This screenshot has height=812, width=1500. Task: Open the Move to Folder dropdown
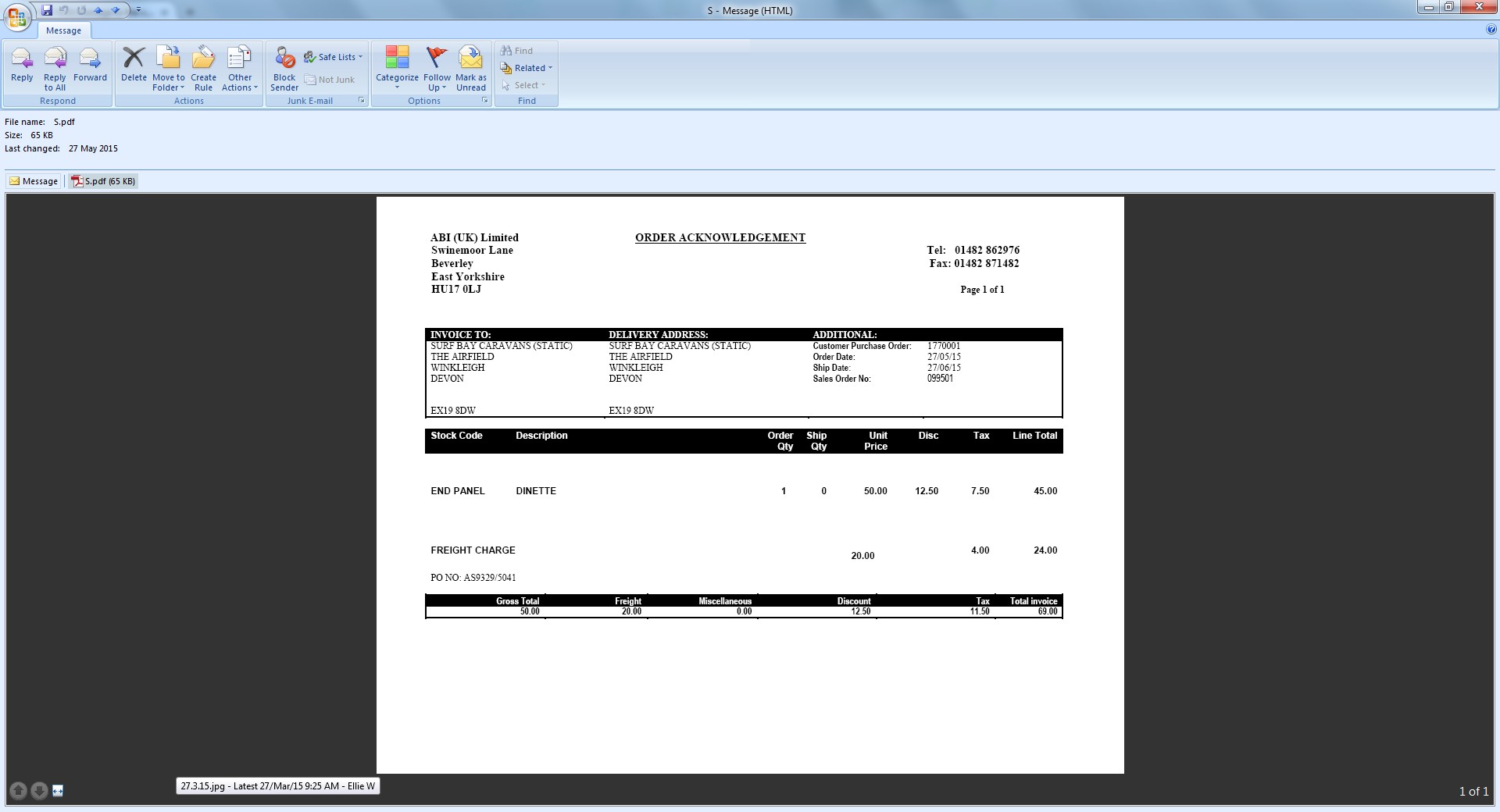point(168,82)
